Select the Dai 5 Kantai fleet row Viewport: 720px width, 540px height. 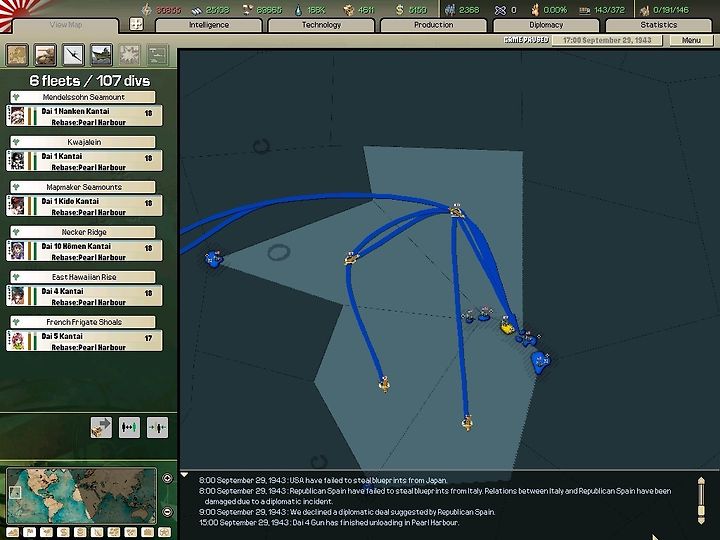[x=84, y=341]
